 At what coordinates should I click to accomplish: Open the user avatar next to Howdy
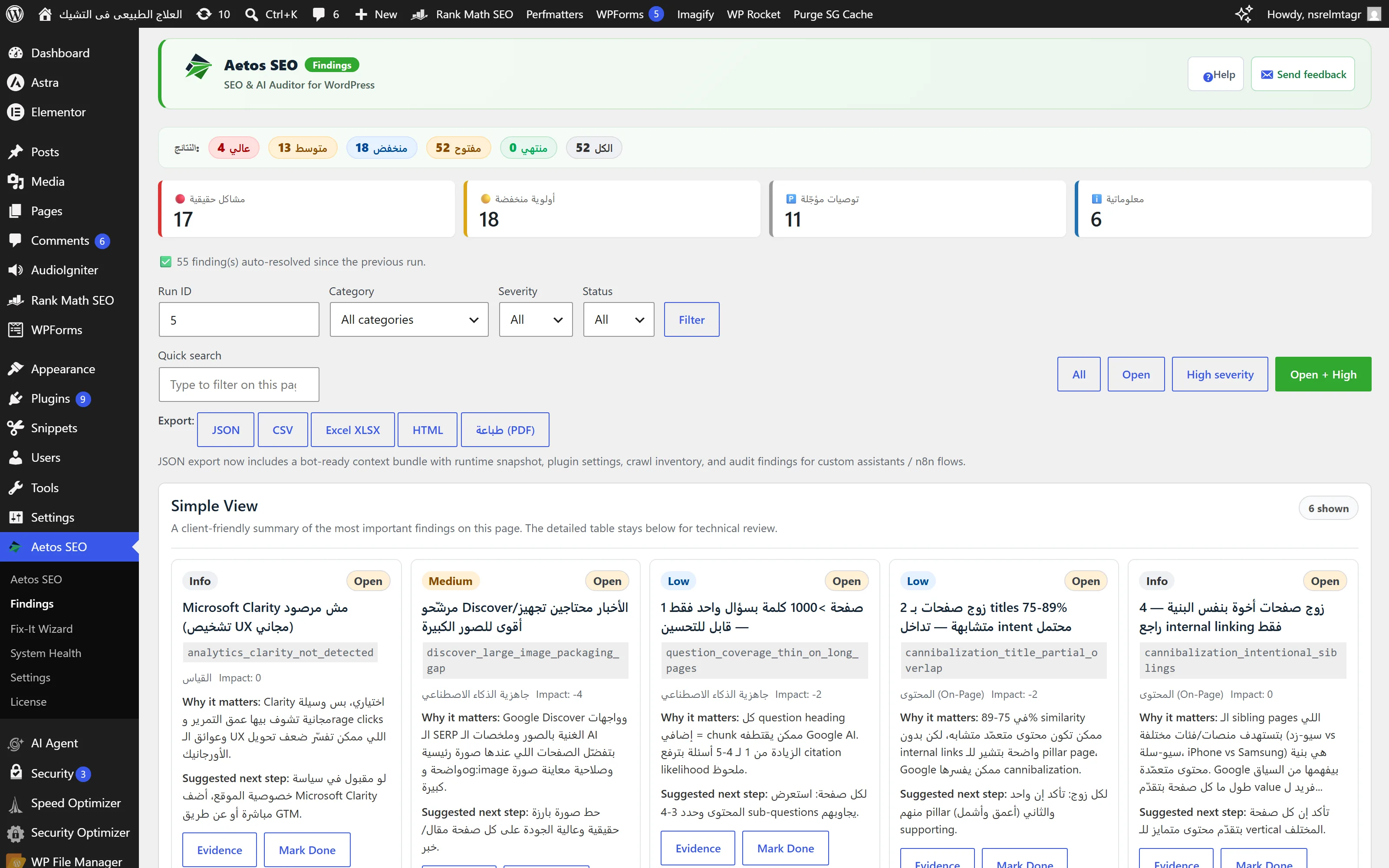1374,14
